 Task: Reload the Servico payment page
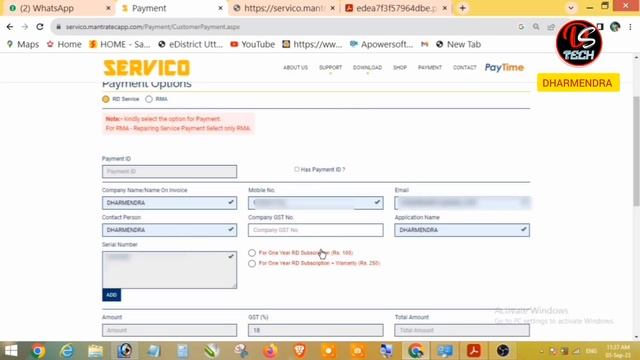pos(40,27)
